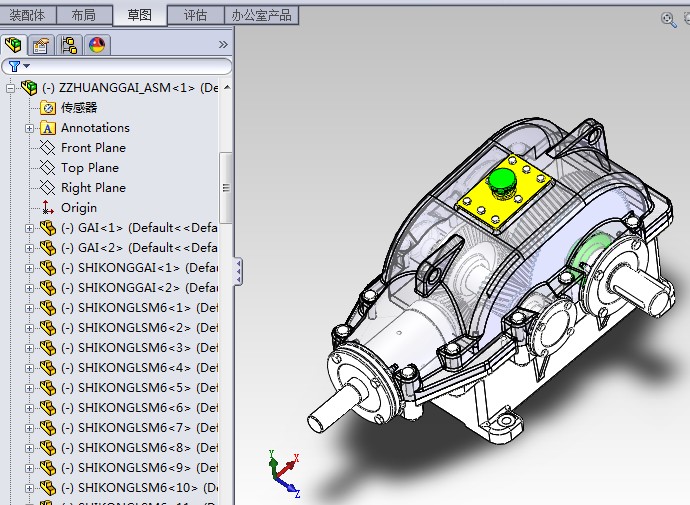Select the yellow inspection cover plate

(504, 194)
